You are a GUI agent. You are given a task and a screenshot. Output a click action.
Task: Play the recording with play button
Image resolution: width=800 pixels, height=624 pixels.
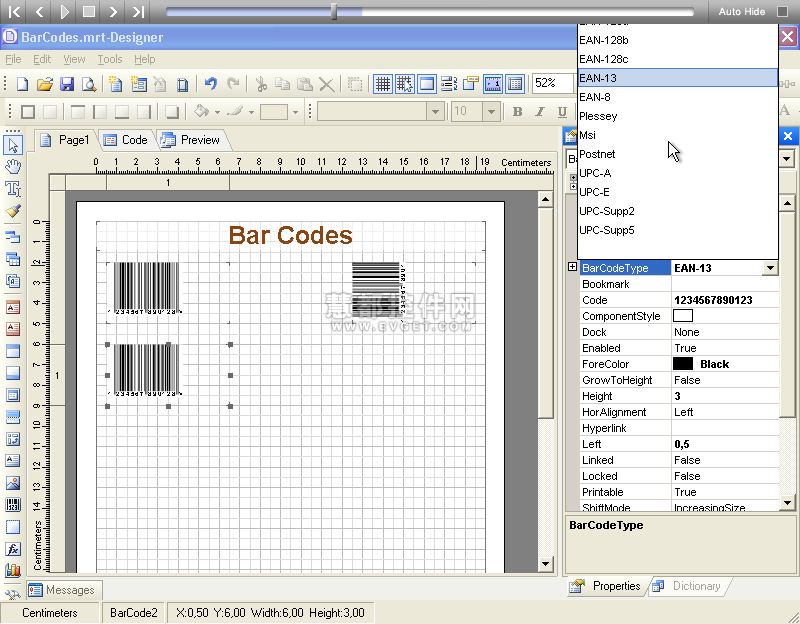click(x=64, y=11)
